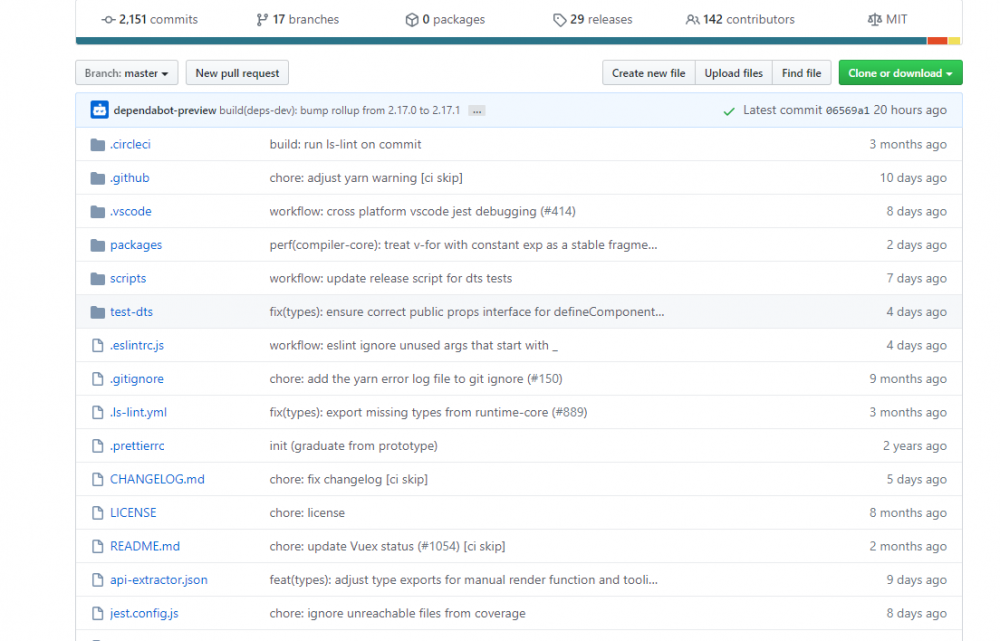The height and width of the screenshot is (641, 1000).
Task: Open the CHANGELOG.md file link
Action: [x=157, y=479]
